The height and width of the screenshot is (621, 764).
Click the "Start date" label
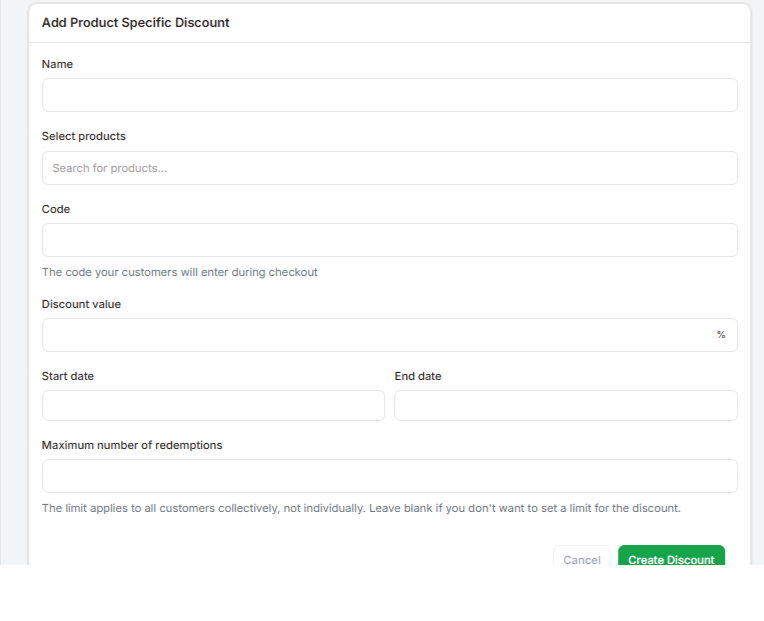[68, 376]
